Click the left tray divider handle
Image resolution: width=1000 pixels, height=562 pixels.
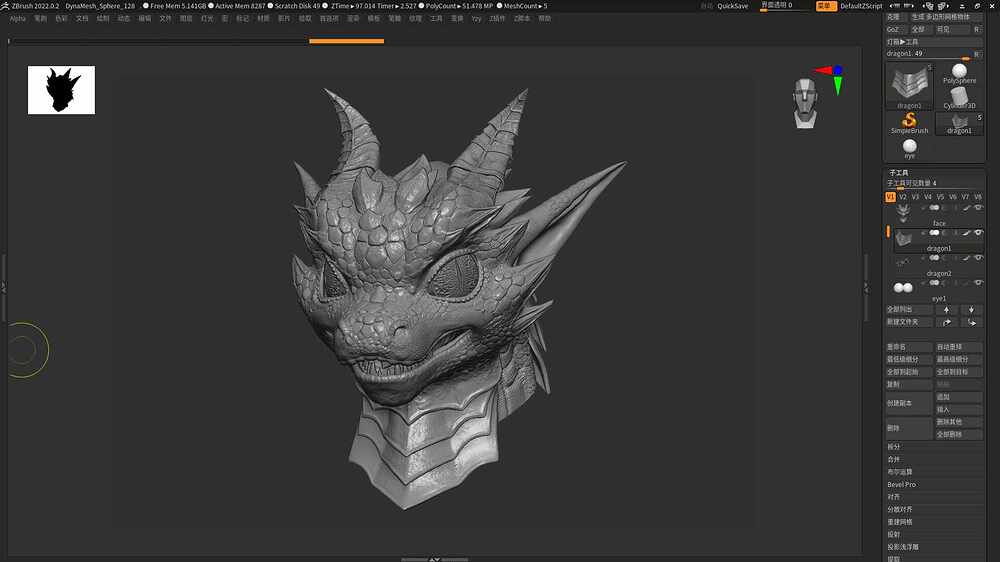click(3, 288)
